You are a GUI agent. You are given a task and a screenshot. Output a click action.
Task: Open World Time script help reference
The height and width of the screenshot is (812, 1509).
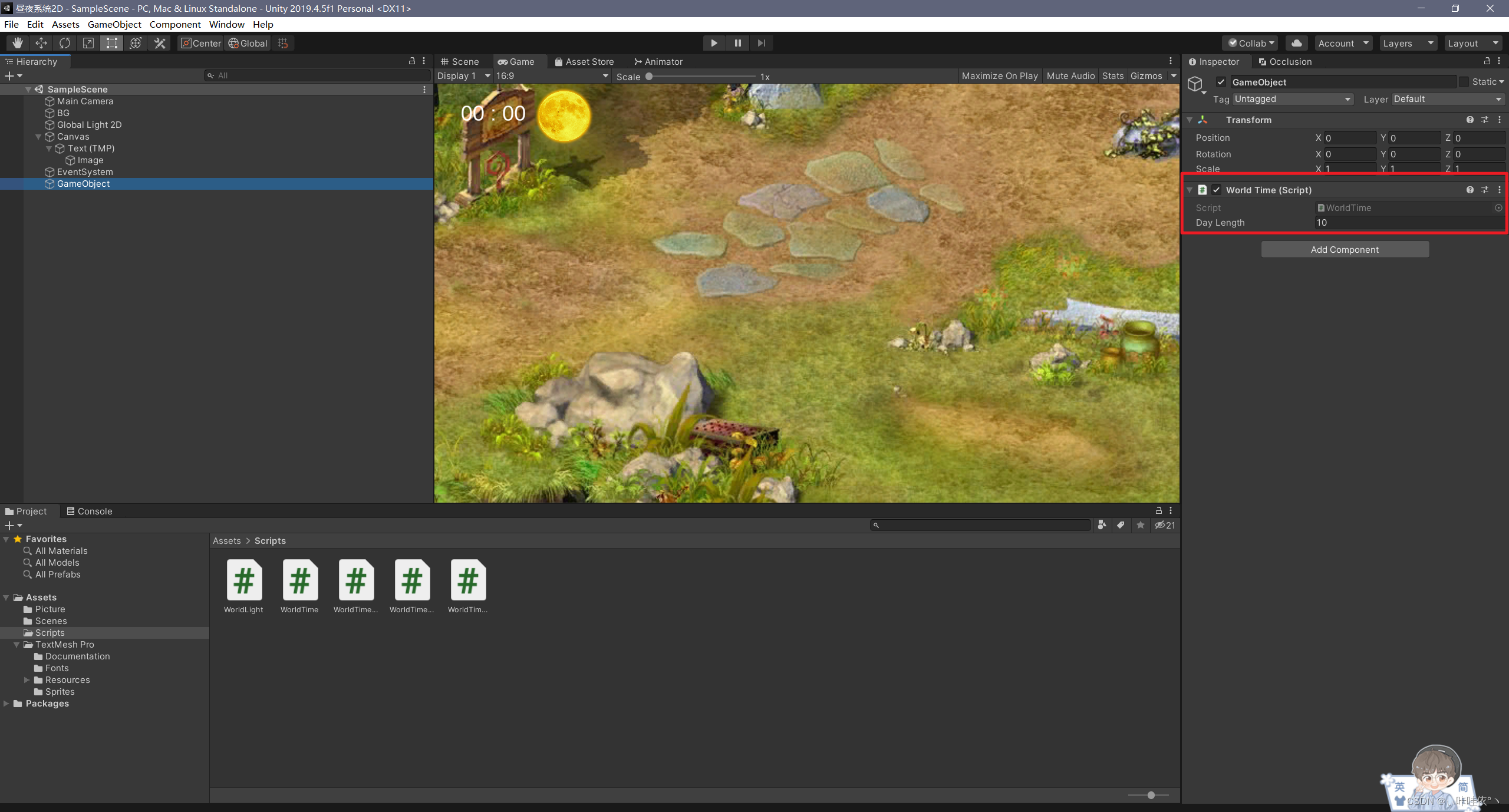[1470, 190]
